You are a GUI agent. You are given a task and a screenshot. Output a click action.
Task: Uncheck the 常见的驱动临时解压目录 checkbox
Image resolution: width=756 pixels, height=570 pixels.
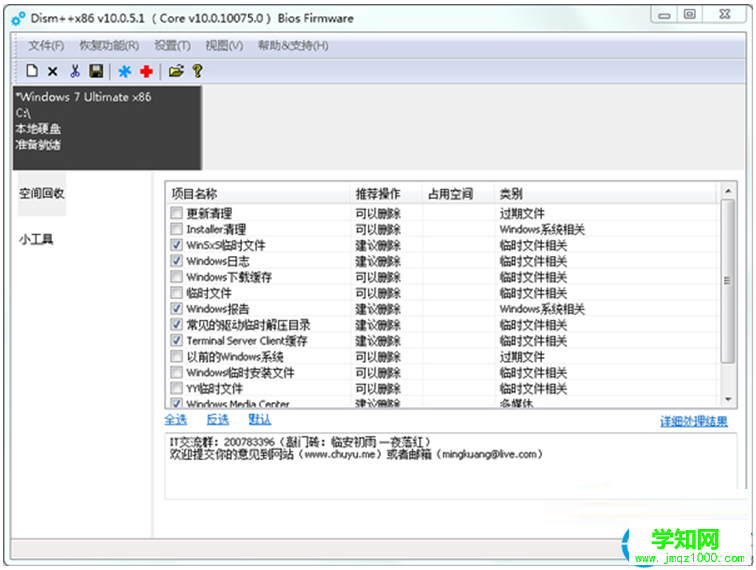(176, 324)
